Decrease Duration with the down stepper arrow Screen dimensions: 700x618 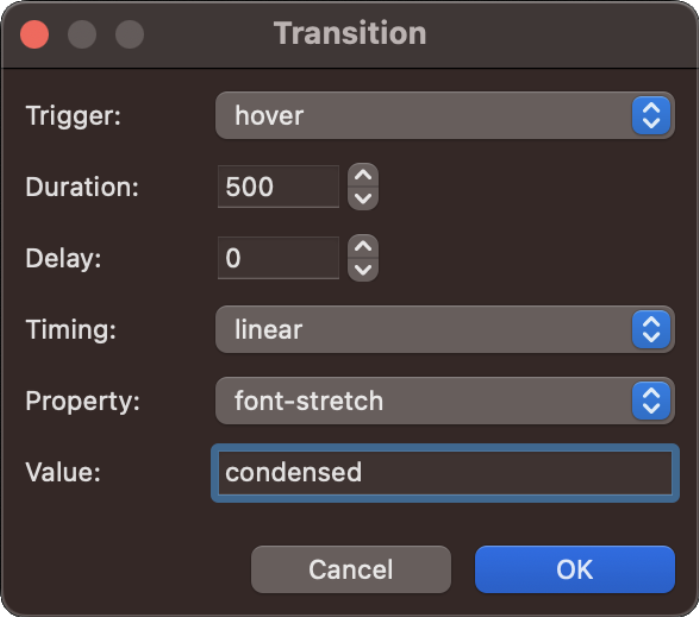click(363, 198)
